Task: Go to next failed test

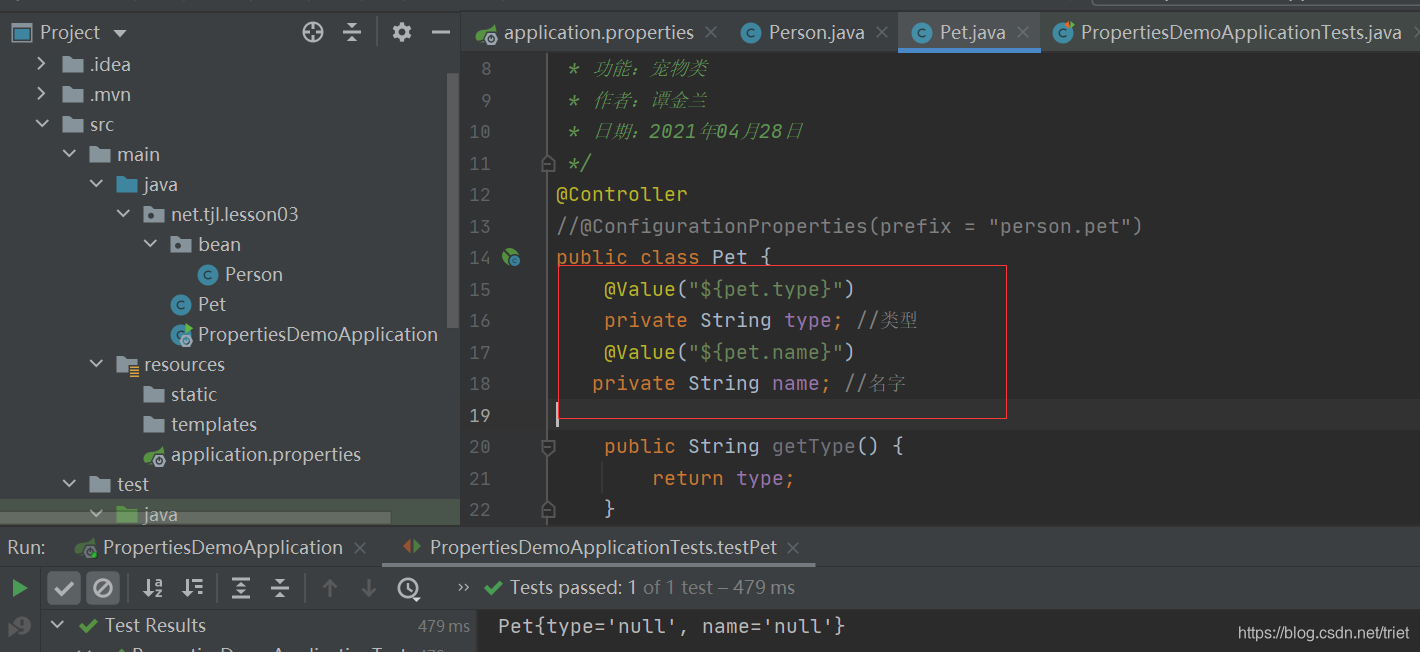Action: click(368, 588)
